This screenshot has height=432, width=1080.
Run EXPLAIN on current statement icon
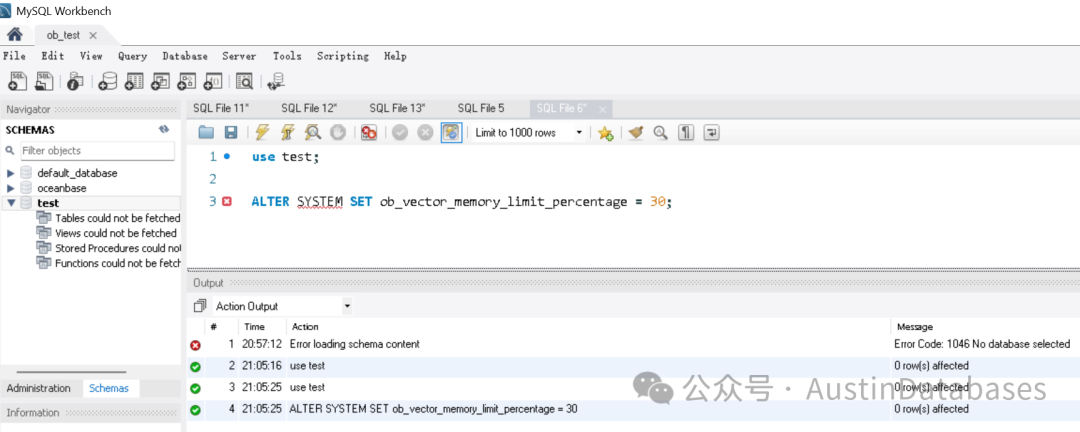(313, 133)
